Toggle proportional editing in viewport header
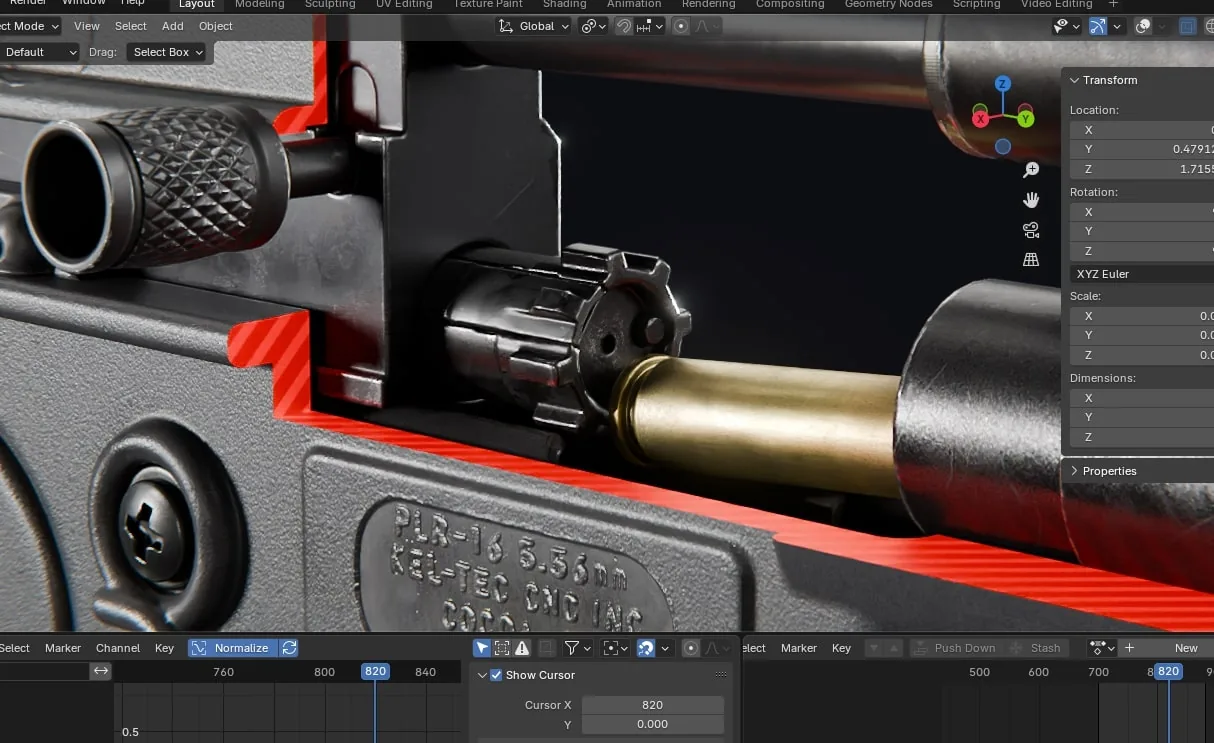Image resolution: width=1214 pixels, height=743 pixels. click(681, 26)
